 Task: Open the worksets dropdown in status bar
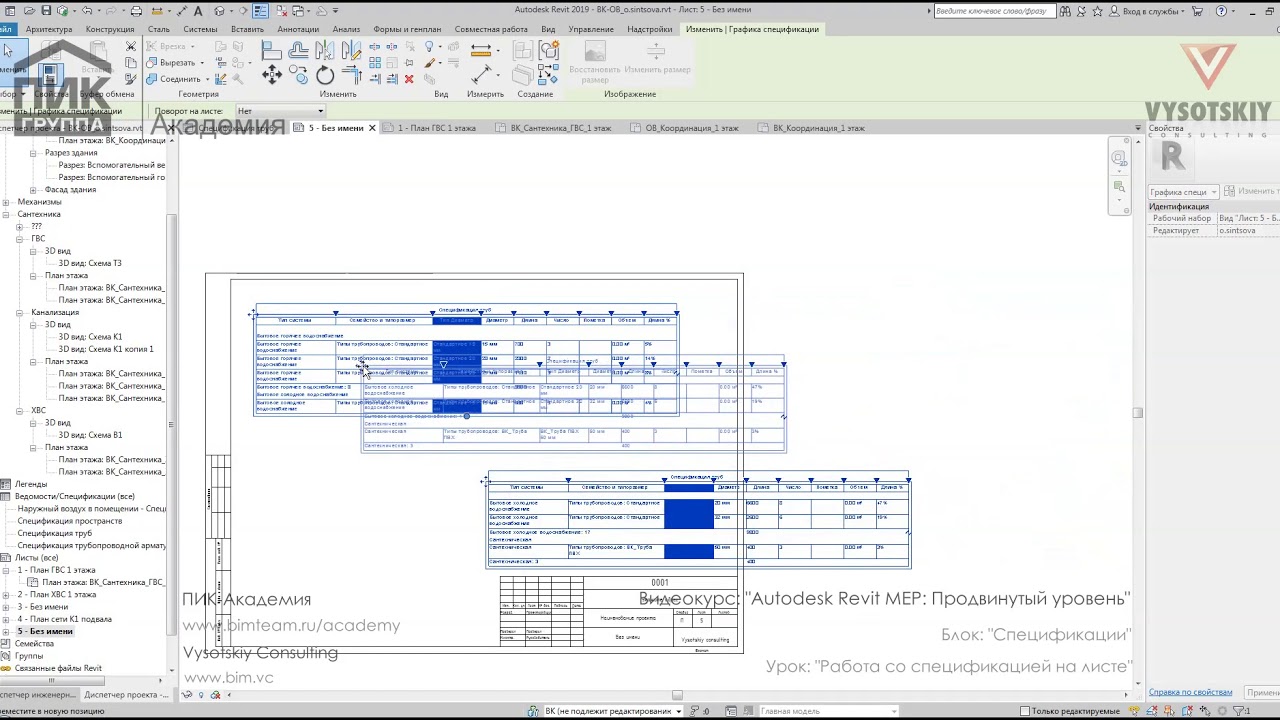point(613,711)
